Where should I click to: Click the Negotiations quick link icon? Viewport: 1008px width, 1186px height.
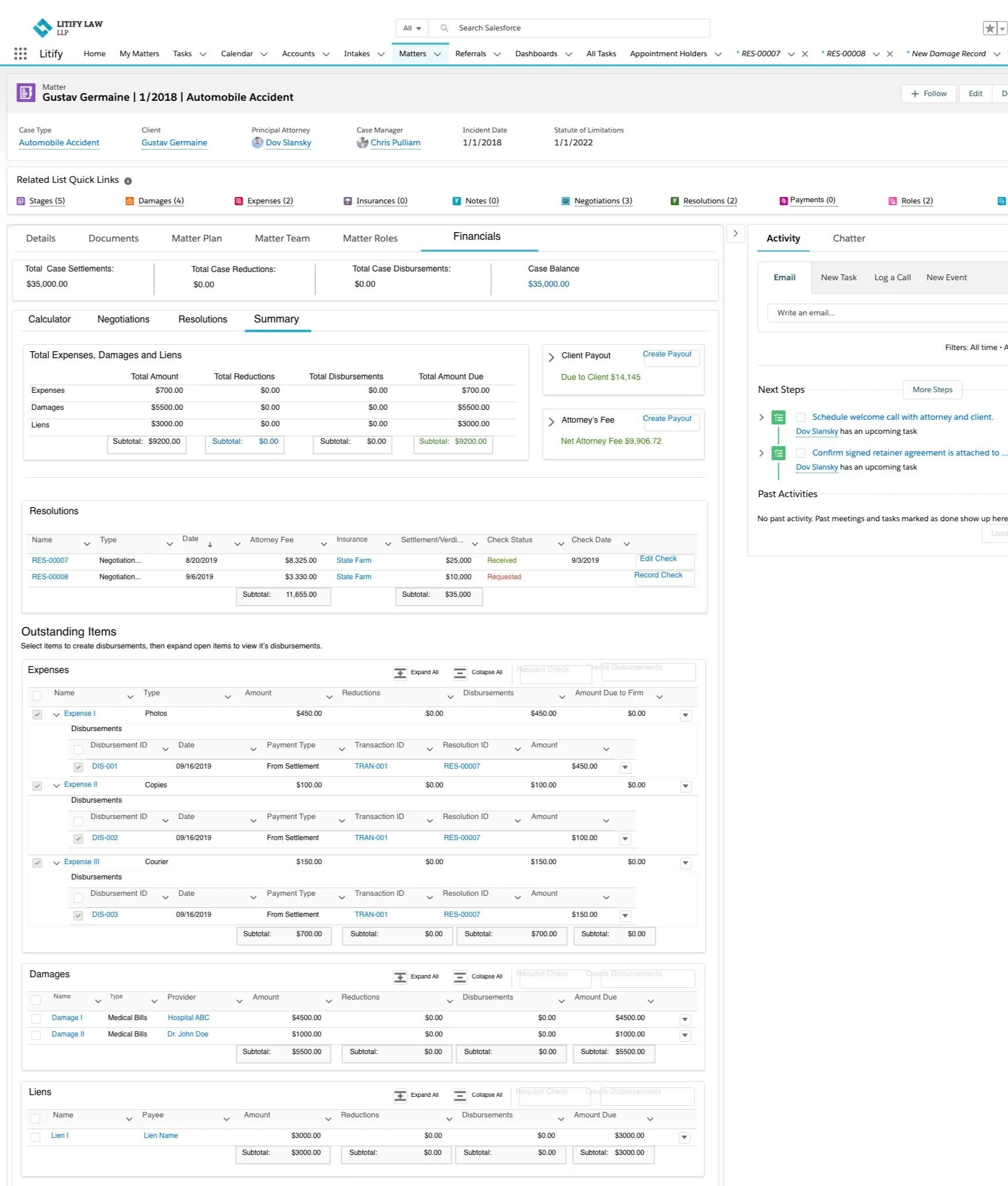click(x=566, y=201)
